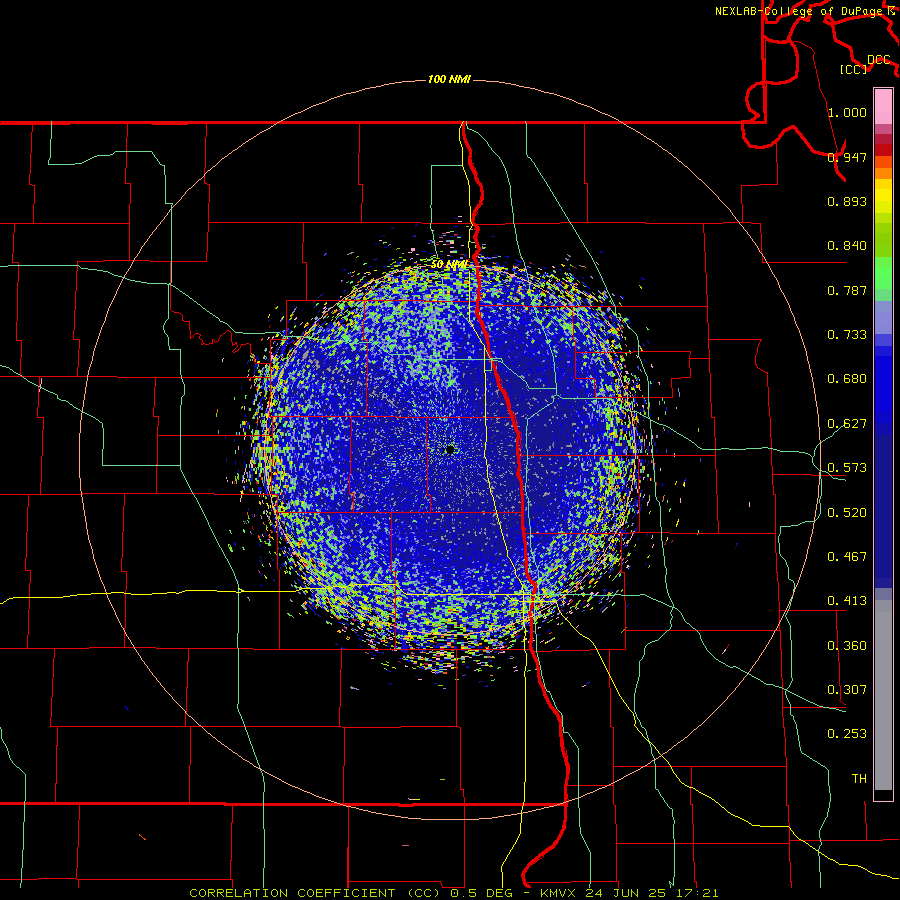Click the 0.360 scale value

tap(847, 646)
